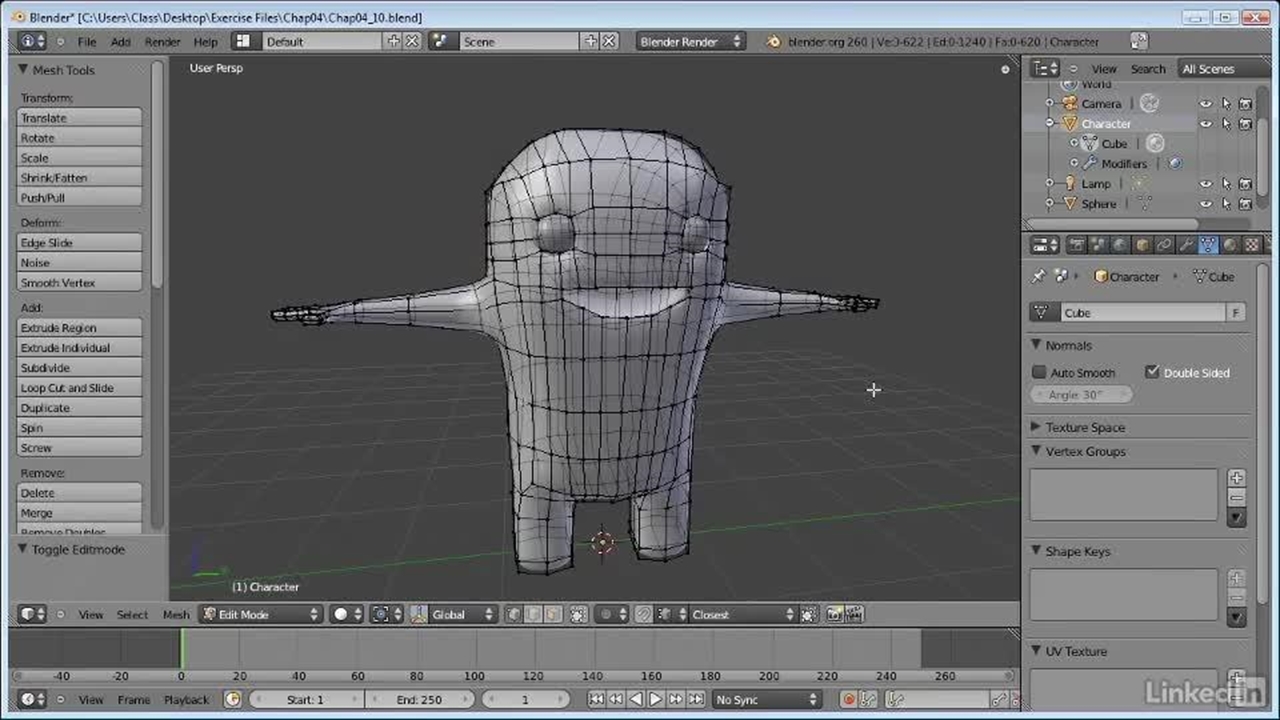This screenshot has width=1280, height=720.
Task: Click the Modifiers wrench icon in outliner
Action: [x=1090, y=164]
